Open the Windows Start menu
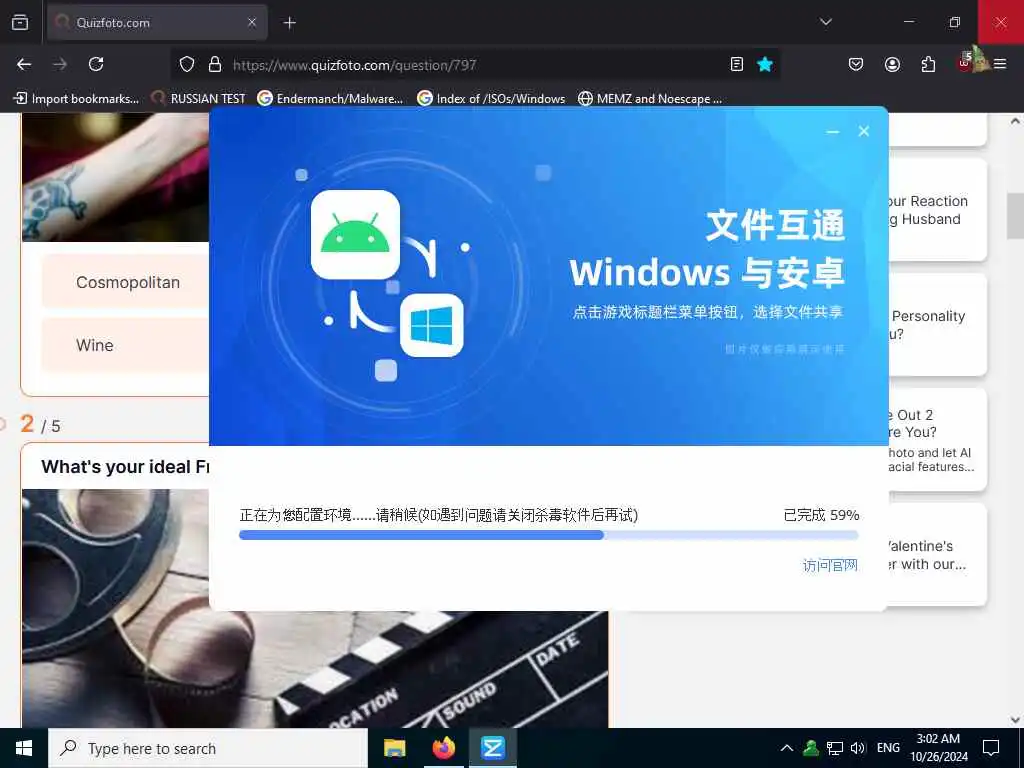This screenshot has width=1024, height=768. click(24, 748)
